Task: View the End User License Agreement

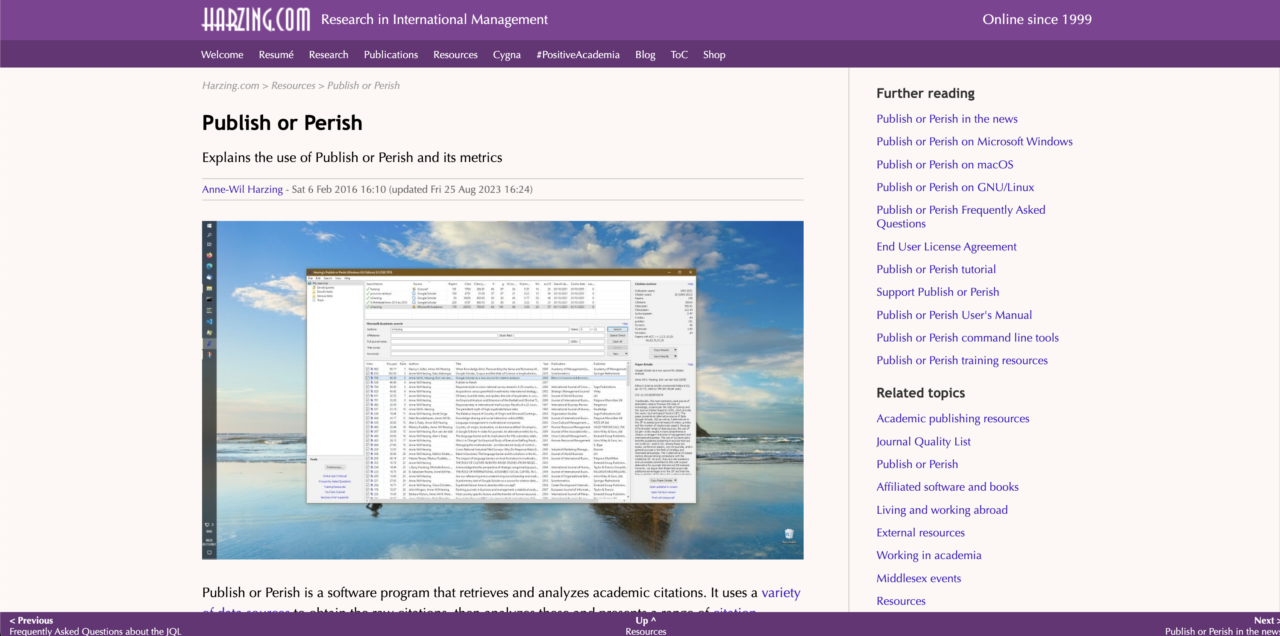Action: (x=946, y=247)
